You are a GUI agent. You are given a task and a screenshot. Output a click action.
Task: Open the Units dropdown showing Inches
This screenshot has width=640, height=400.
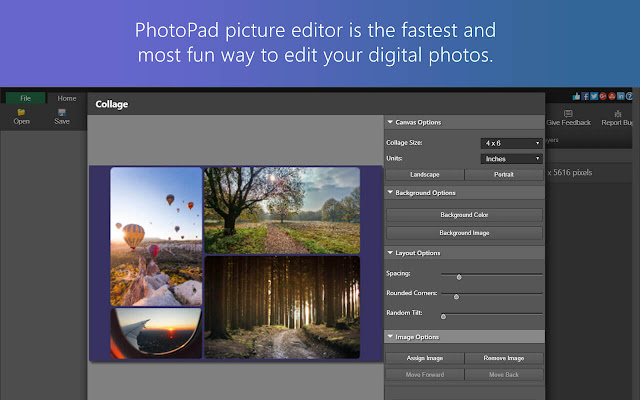(511, 158)
